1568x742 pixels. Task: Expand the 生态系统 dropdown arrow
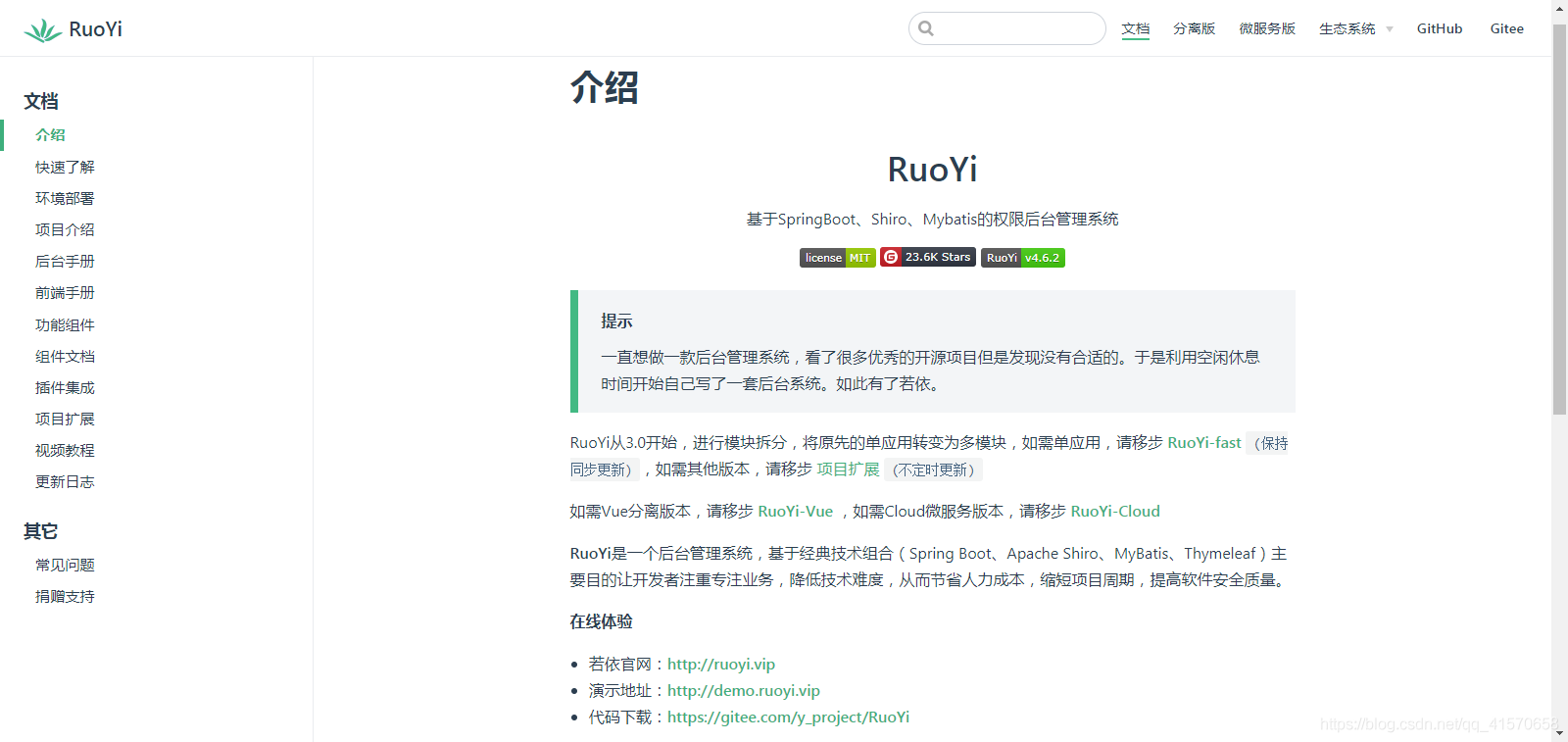pos(1390,29)
